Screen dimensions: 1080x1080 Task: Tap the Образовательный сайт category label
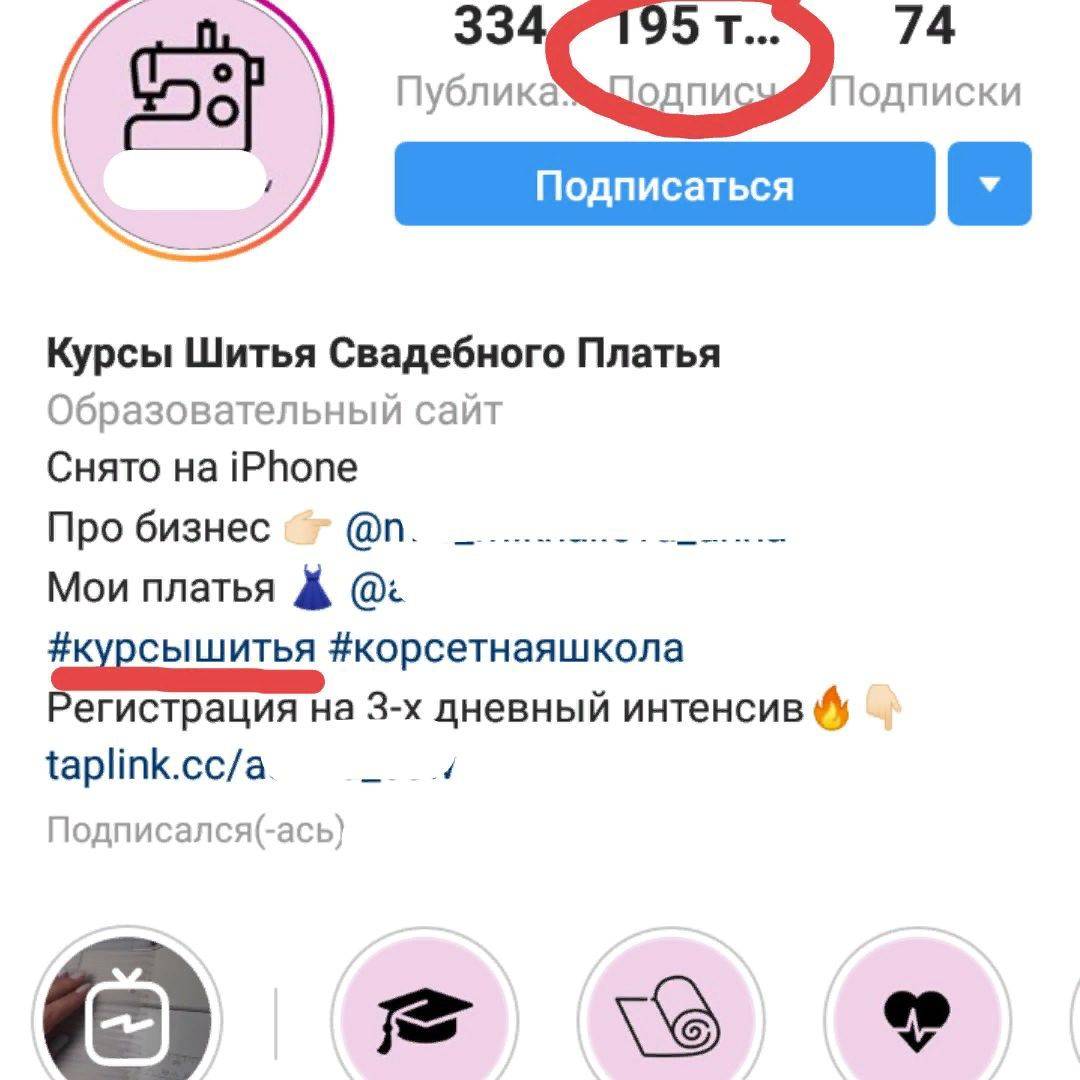(274, 411)
